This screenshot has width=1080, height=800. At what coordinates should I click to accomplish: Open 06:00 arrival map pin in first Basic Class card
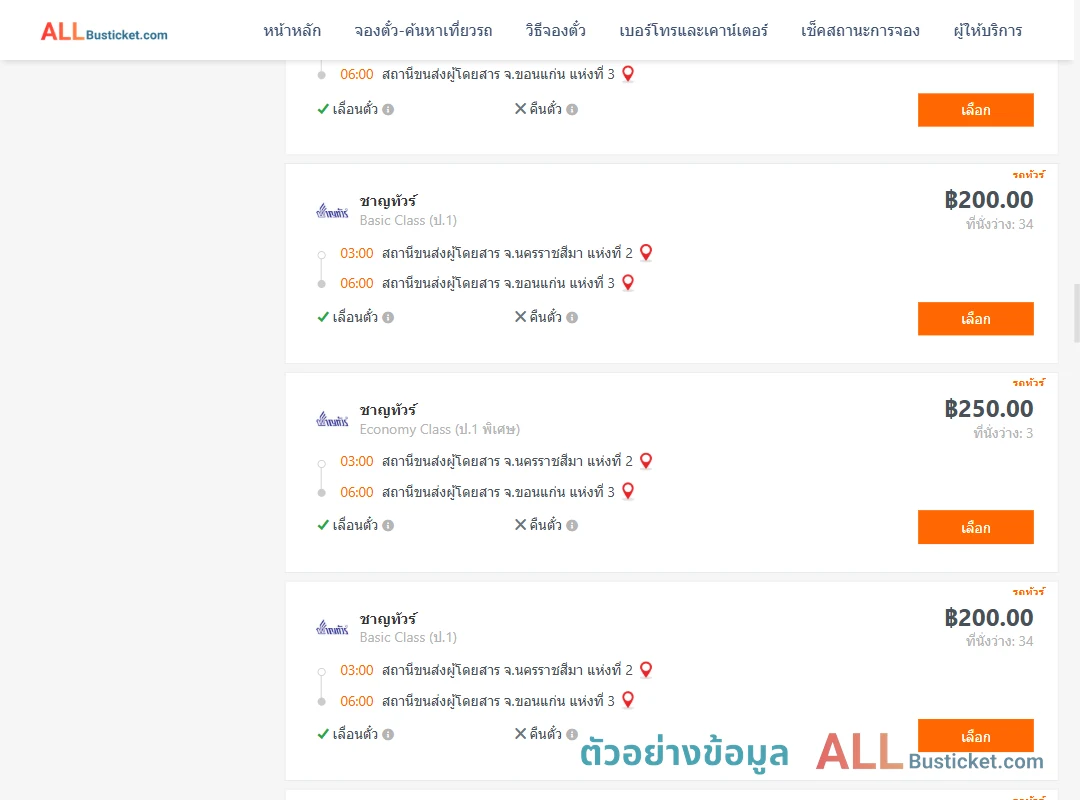click(628, 283)
